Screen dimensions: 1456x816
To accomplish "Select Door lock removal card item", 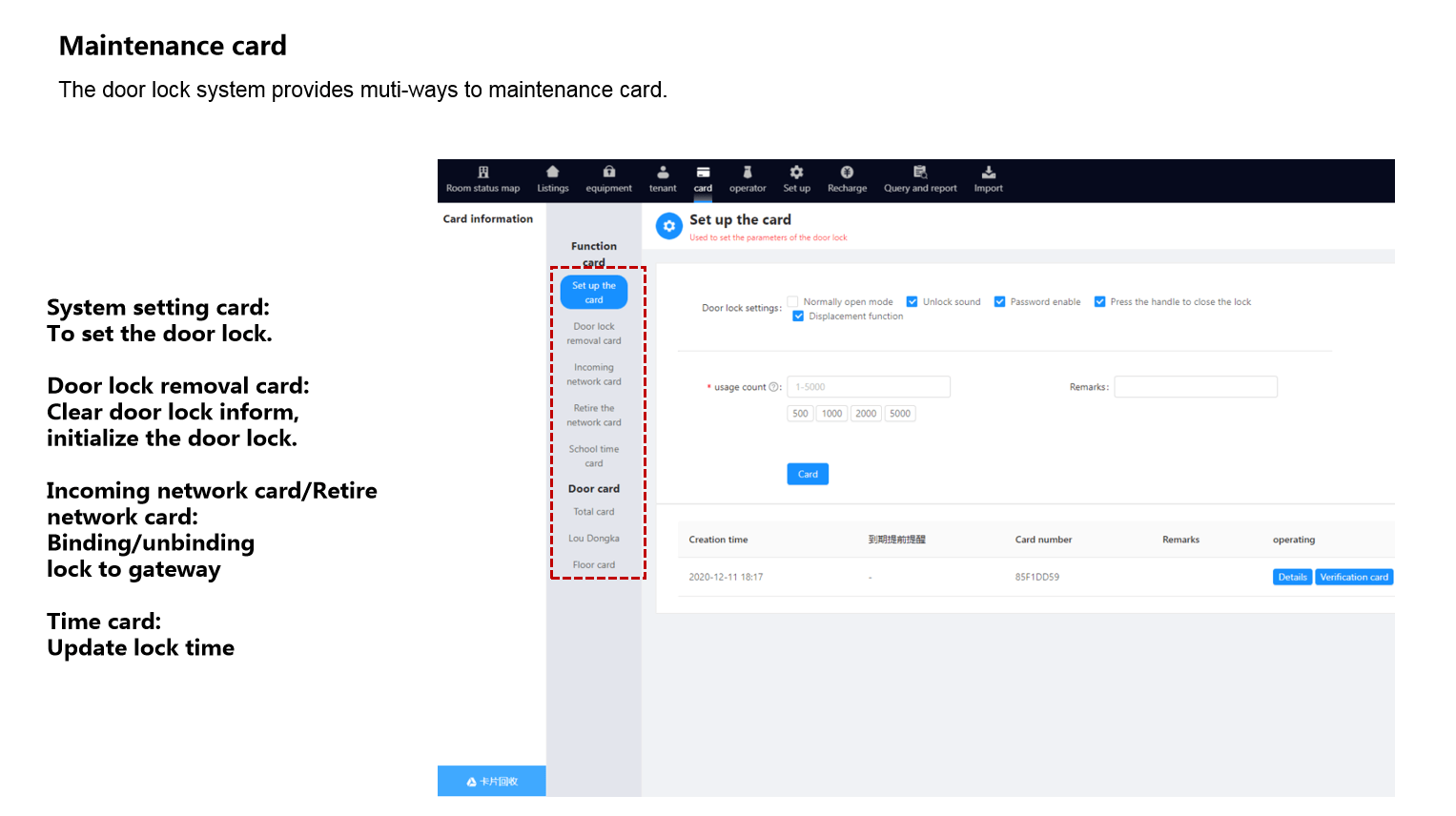I will click(594, 334).
